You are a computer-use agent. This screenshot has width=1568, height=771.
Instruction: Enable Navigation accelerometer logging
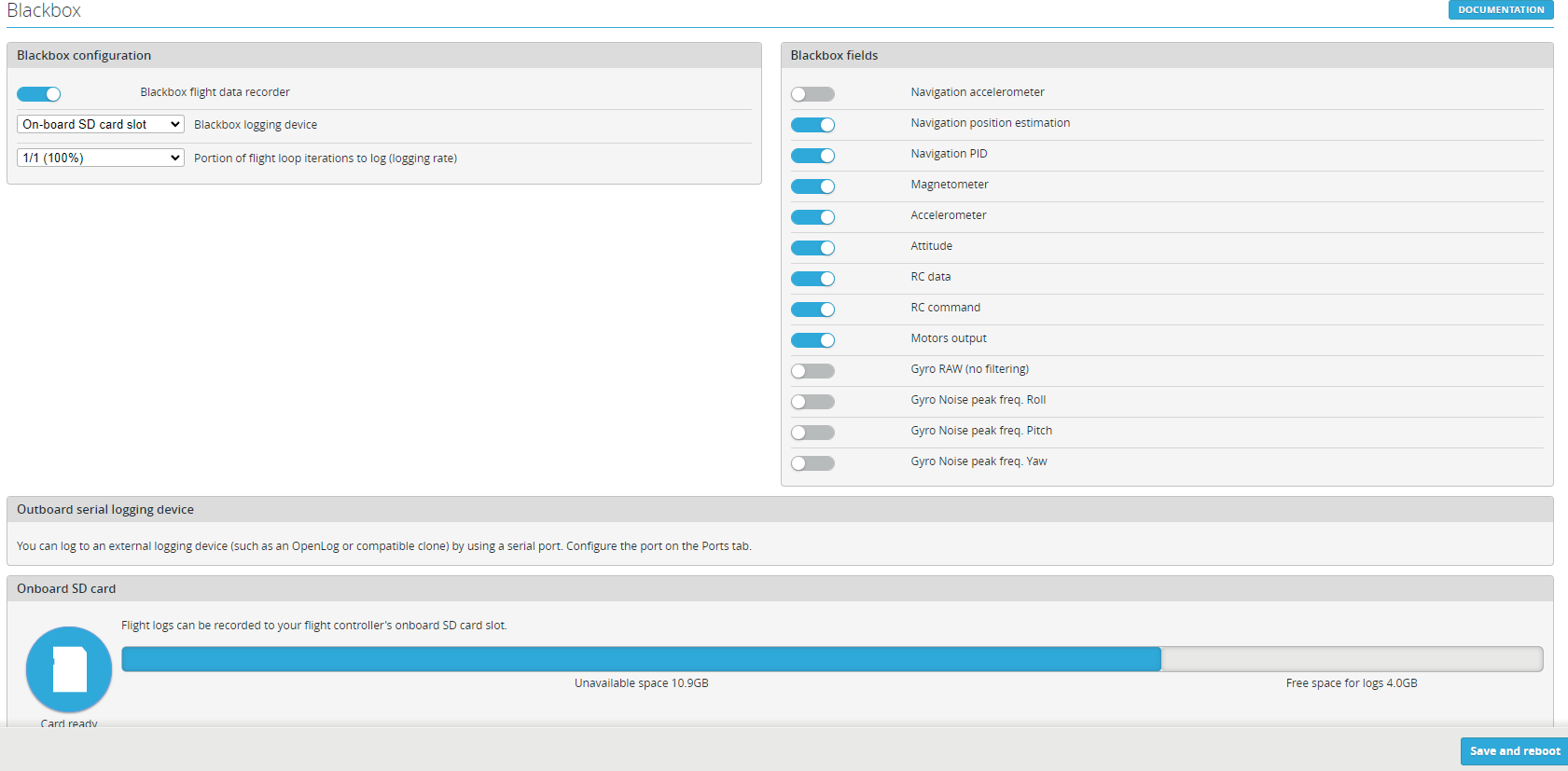pos(812,94)
